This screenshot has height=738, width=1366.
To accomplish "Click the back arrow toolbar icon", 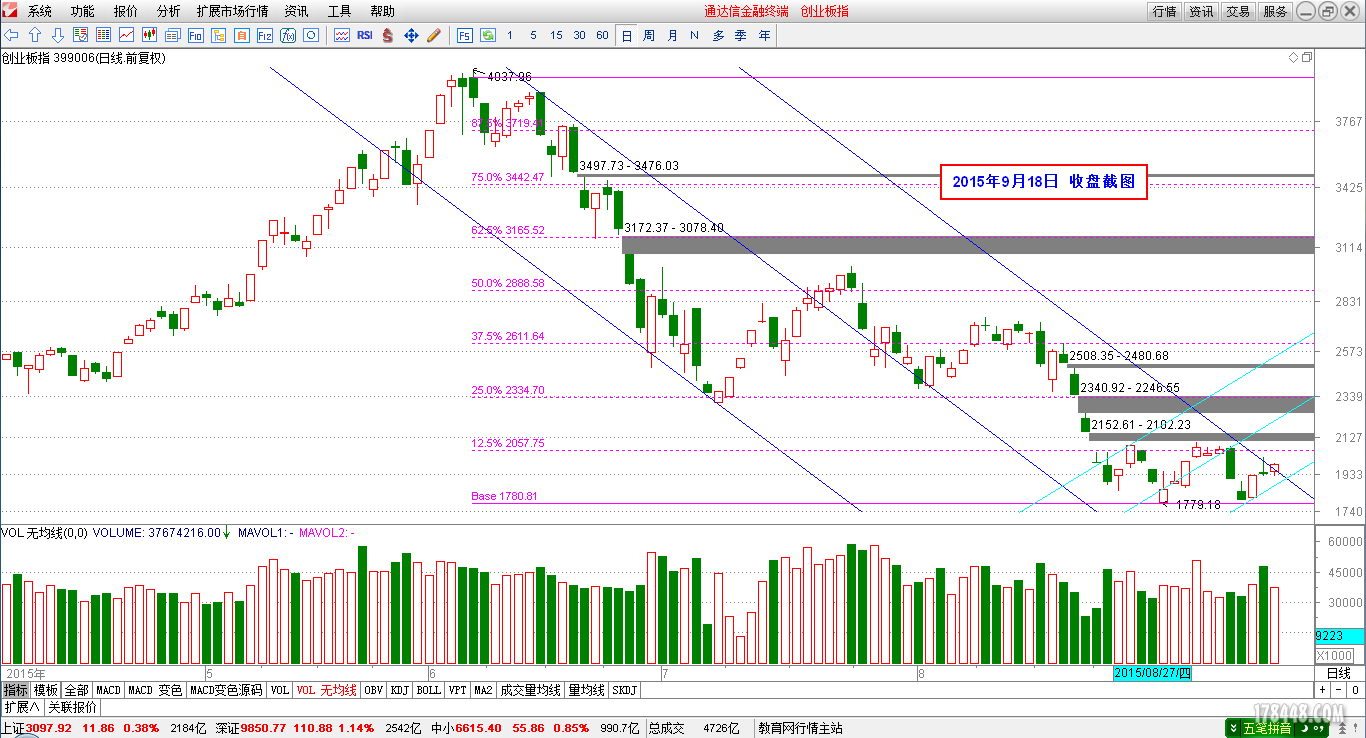I will [12, 35].
